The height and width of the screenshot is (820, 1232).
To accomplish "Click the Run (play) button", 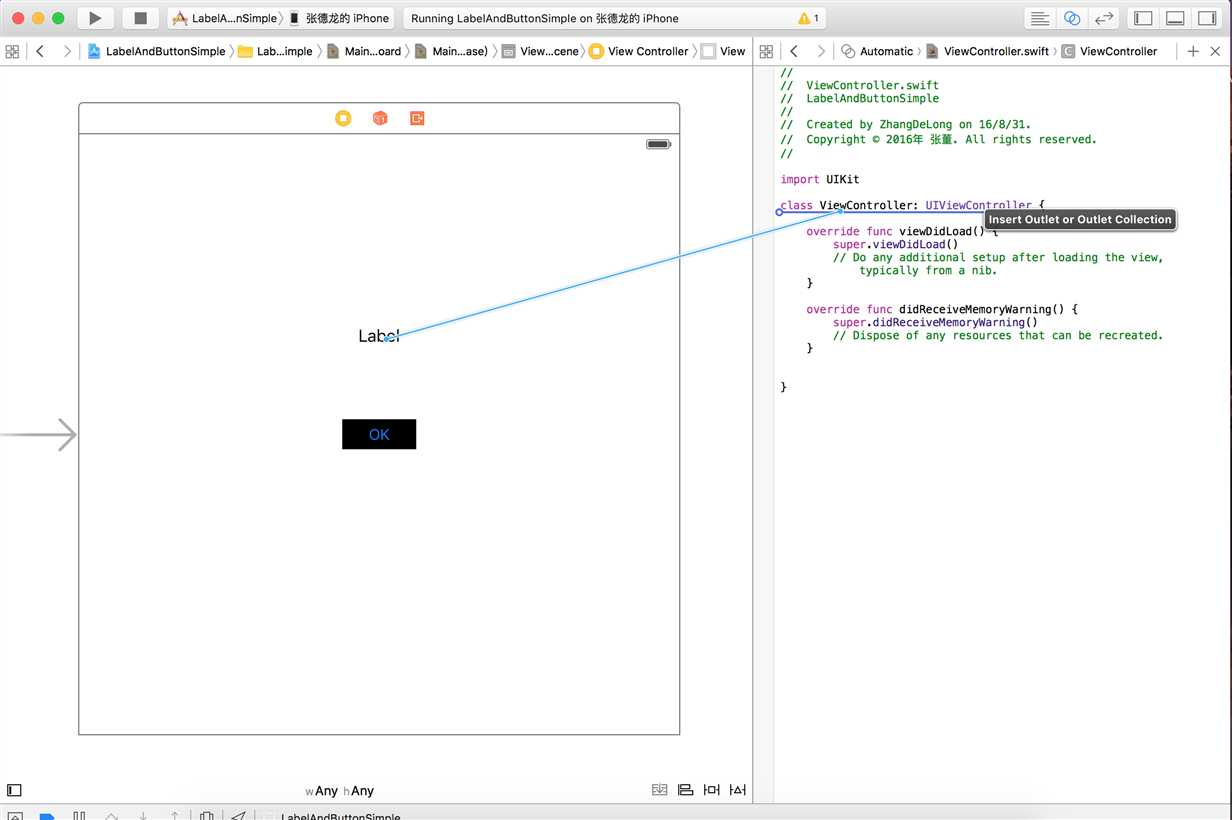I will [x=95, y=18].
